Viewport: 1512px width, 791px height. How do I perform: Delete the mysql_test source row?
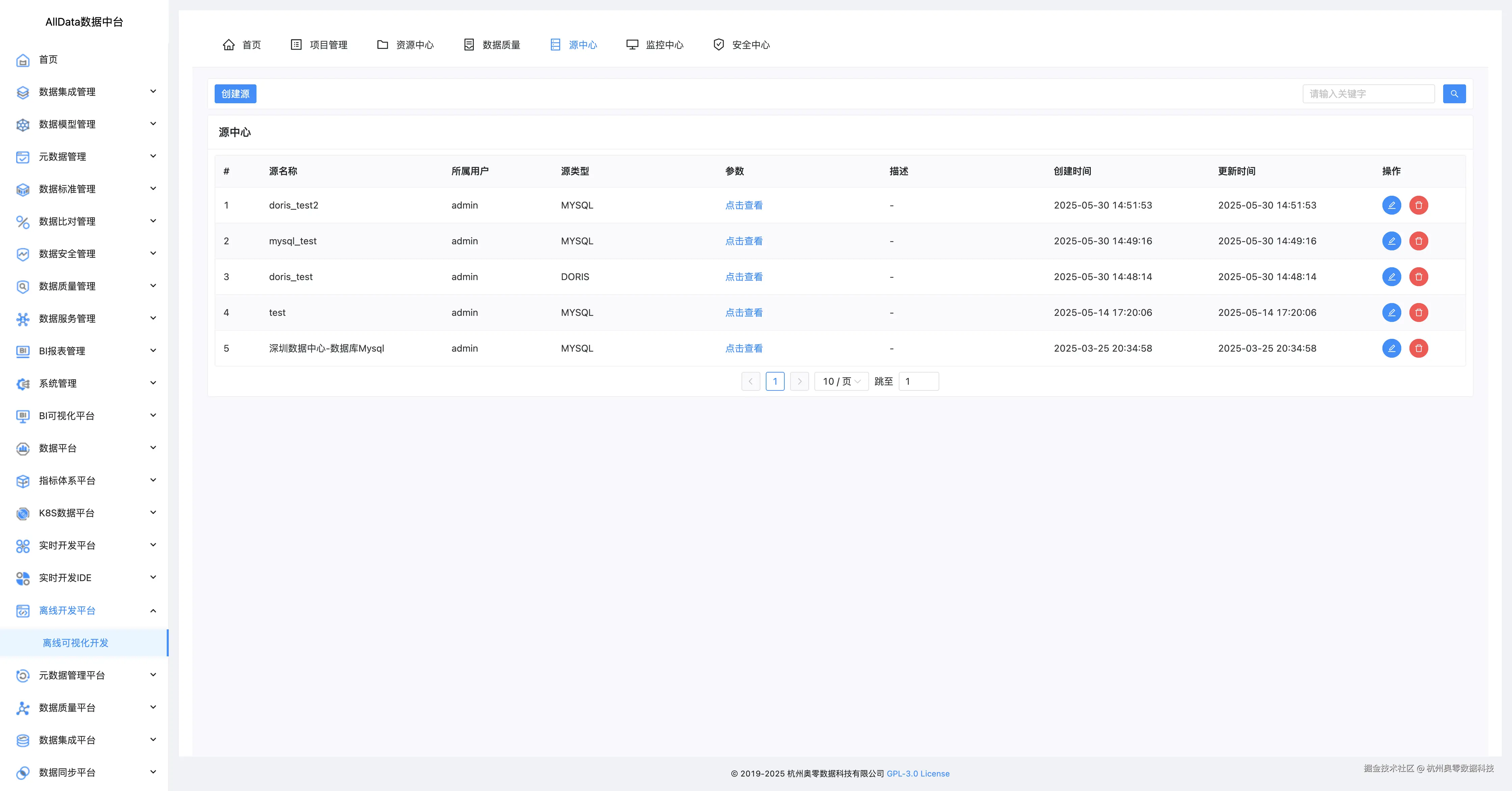(1418, 241)
